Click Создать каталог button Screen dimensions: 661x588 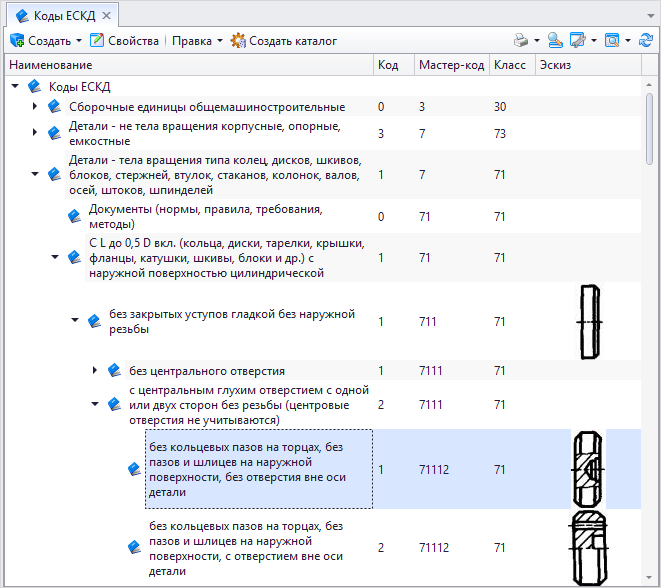283,41
